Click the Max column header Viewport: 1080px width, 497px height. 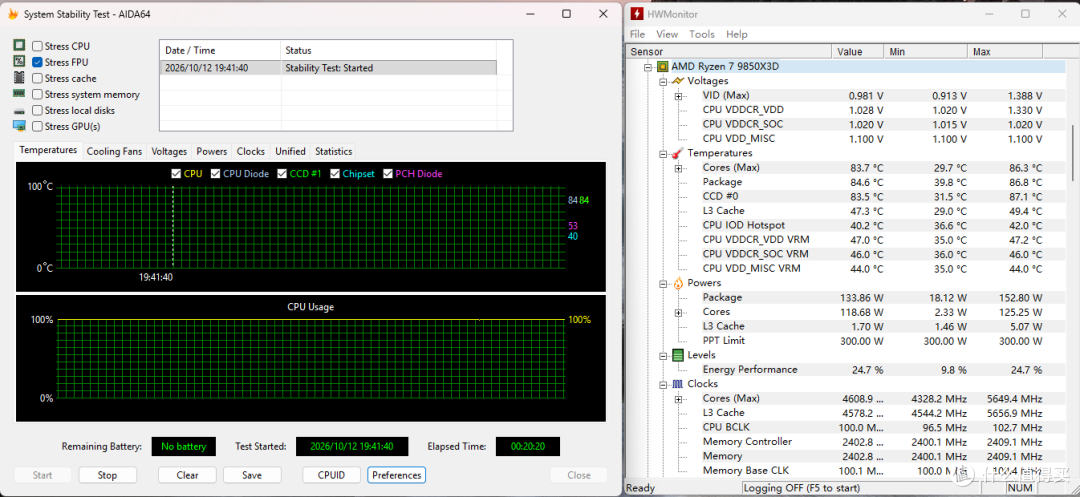tap(1005, 52)
